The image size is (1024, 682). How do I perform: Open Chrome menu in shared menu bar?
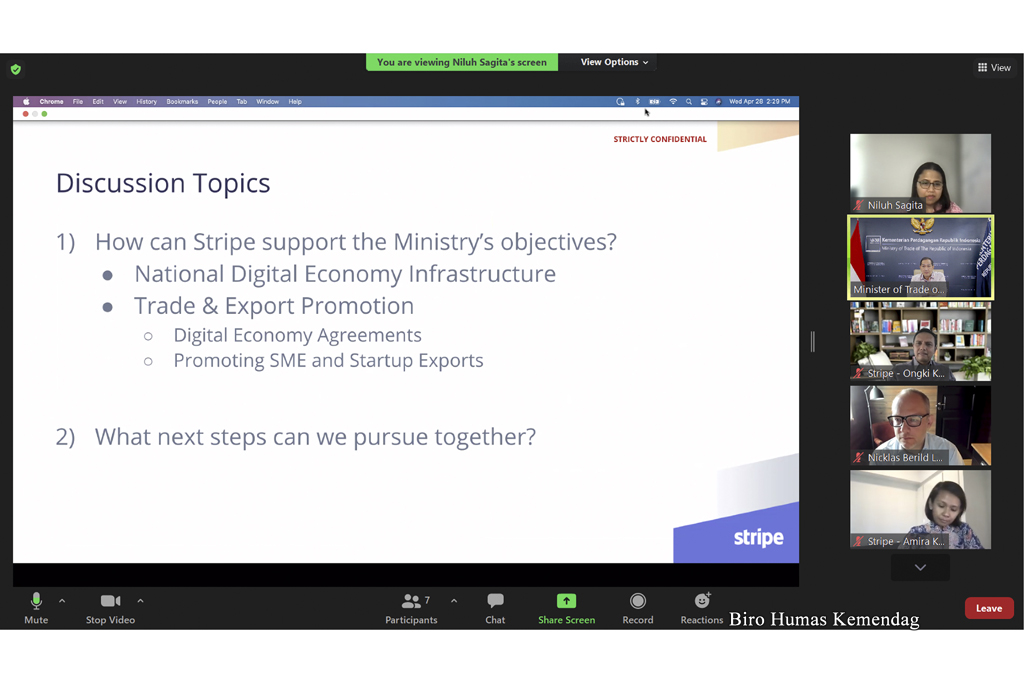[x=51, y=102]
